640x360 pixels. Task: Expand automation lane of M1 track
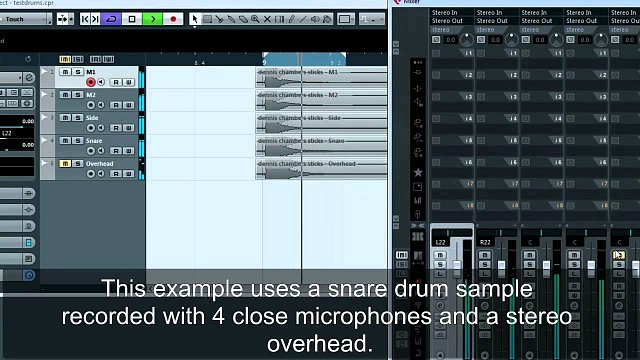(x=44, y=72)
